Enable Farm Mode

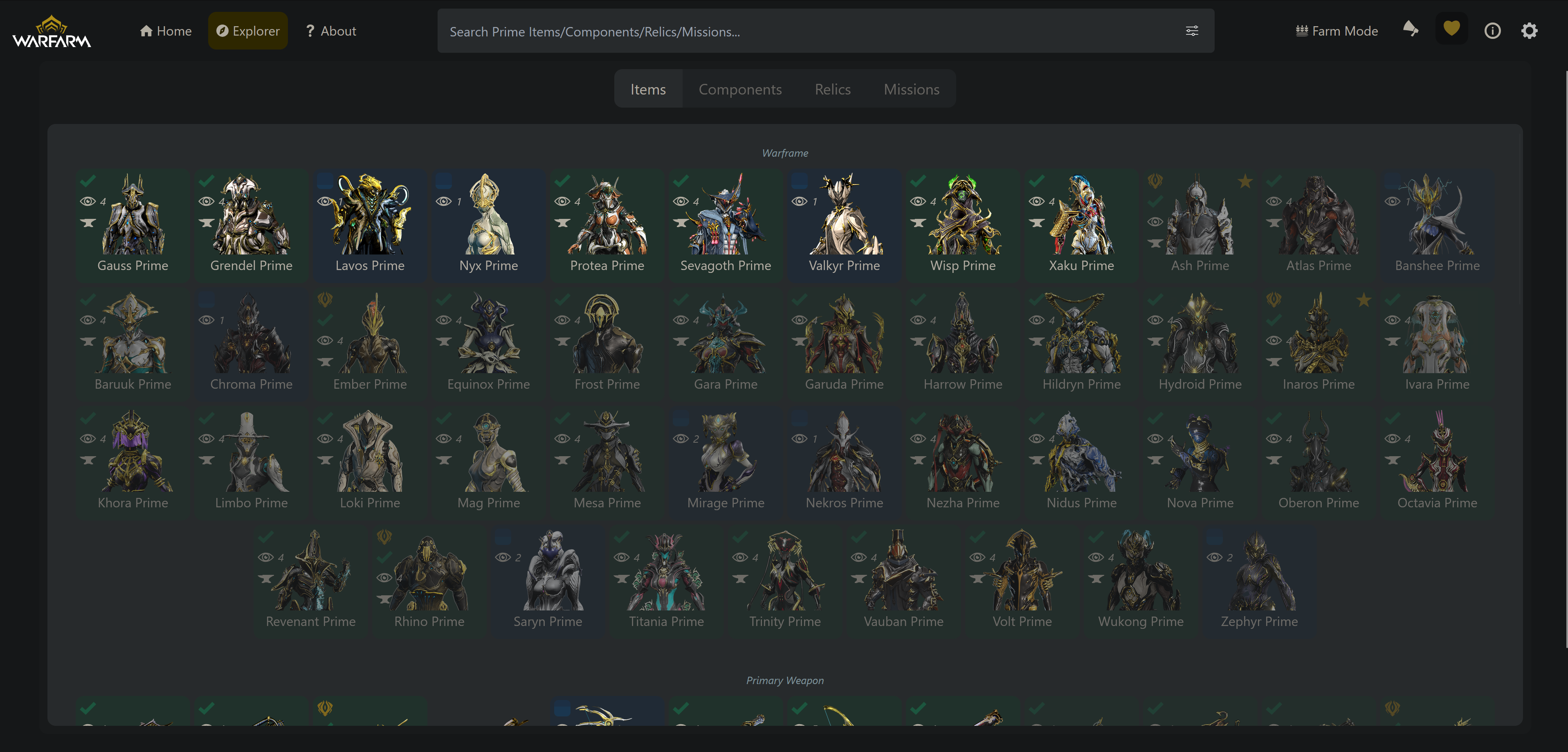pos(1337,31)
